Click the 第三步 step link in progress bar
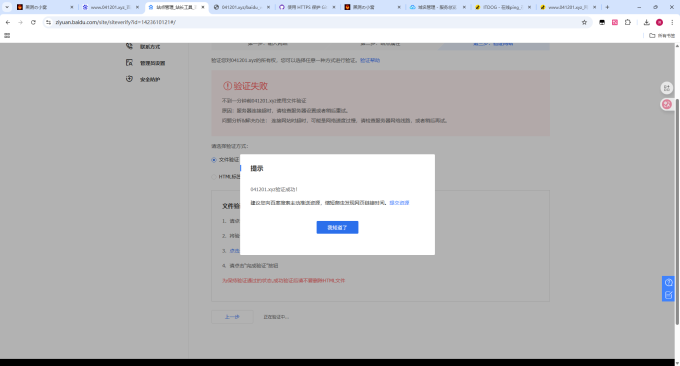 (x=493, y=44)
